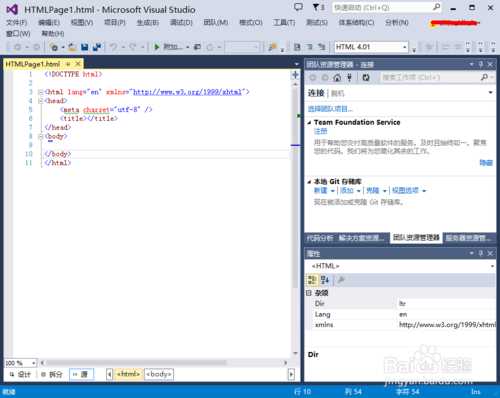Viewport: 500px width, 398px height.
Task: Pin the Team Explorer panel
Action: tap(481, 64)
